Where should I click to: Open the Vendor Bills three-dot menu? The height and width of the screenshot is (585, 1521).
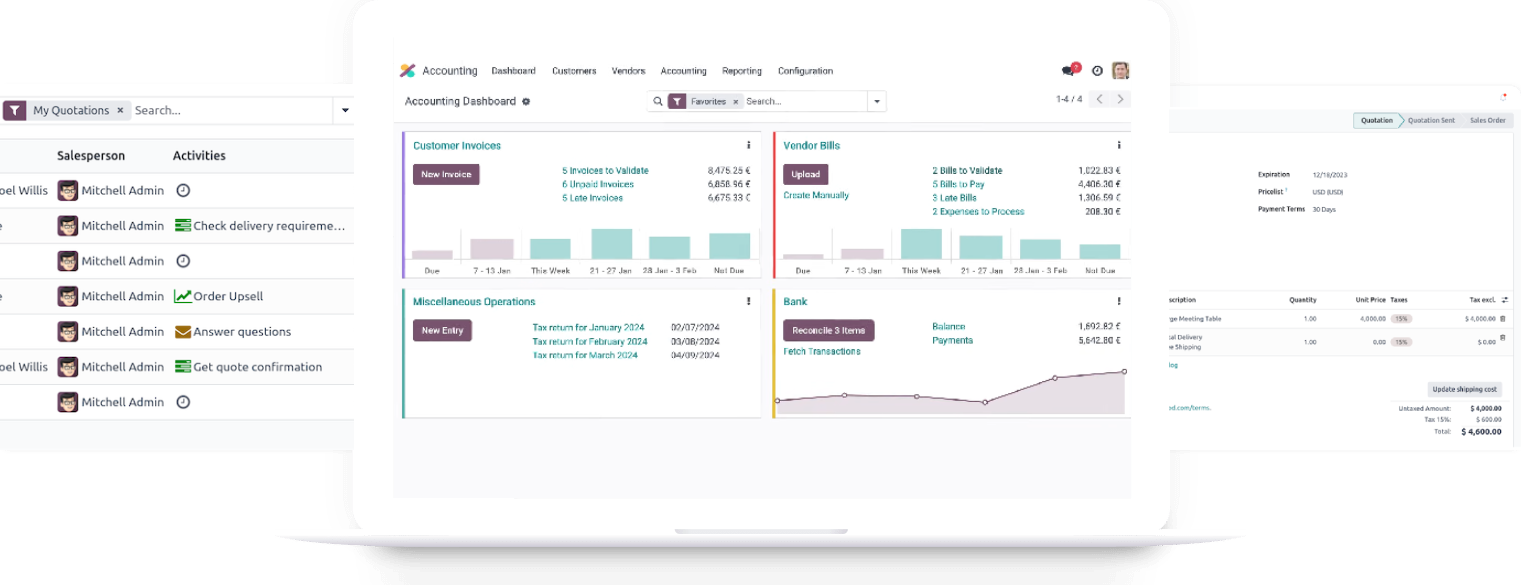(x=1118, y=146)
